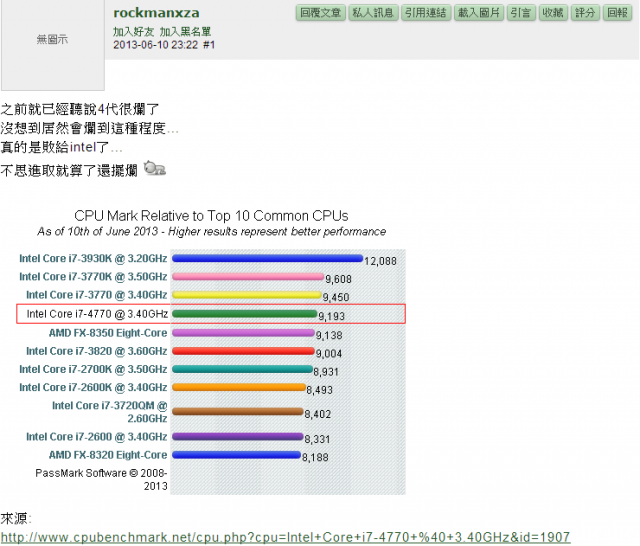
Task: Click the brown i7-3720QM score bar
Action: [238, 411]
